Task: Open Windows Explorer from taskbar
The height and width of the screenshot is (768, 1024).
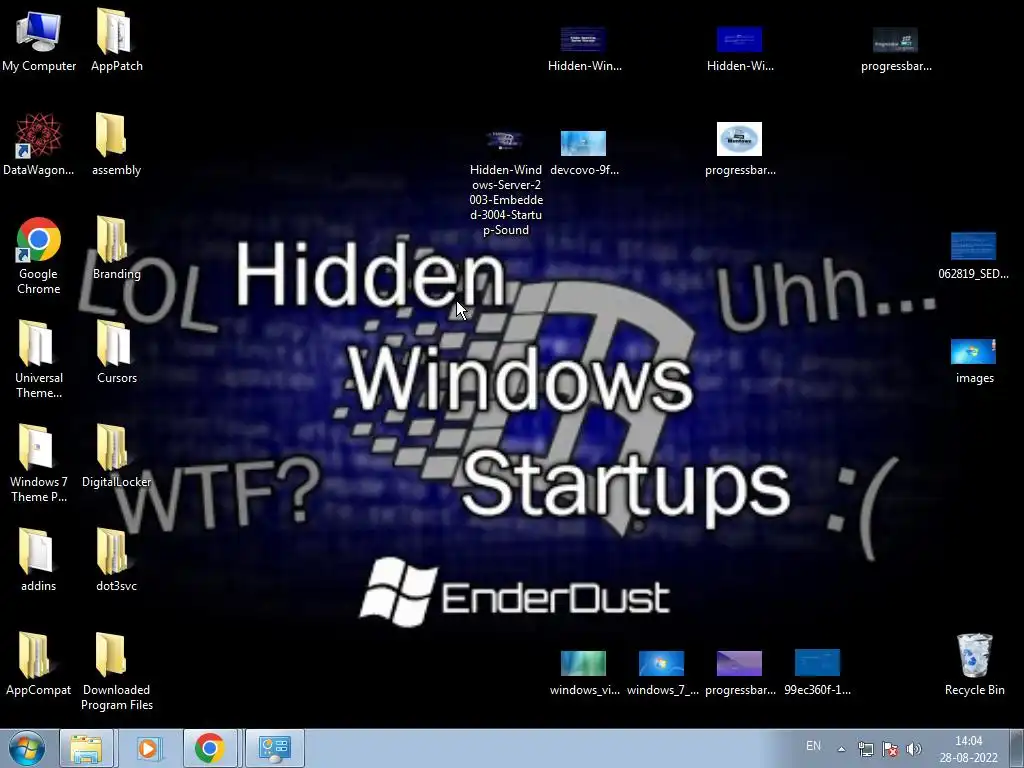Action: pos(87,748)
